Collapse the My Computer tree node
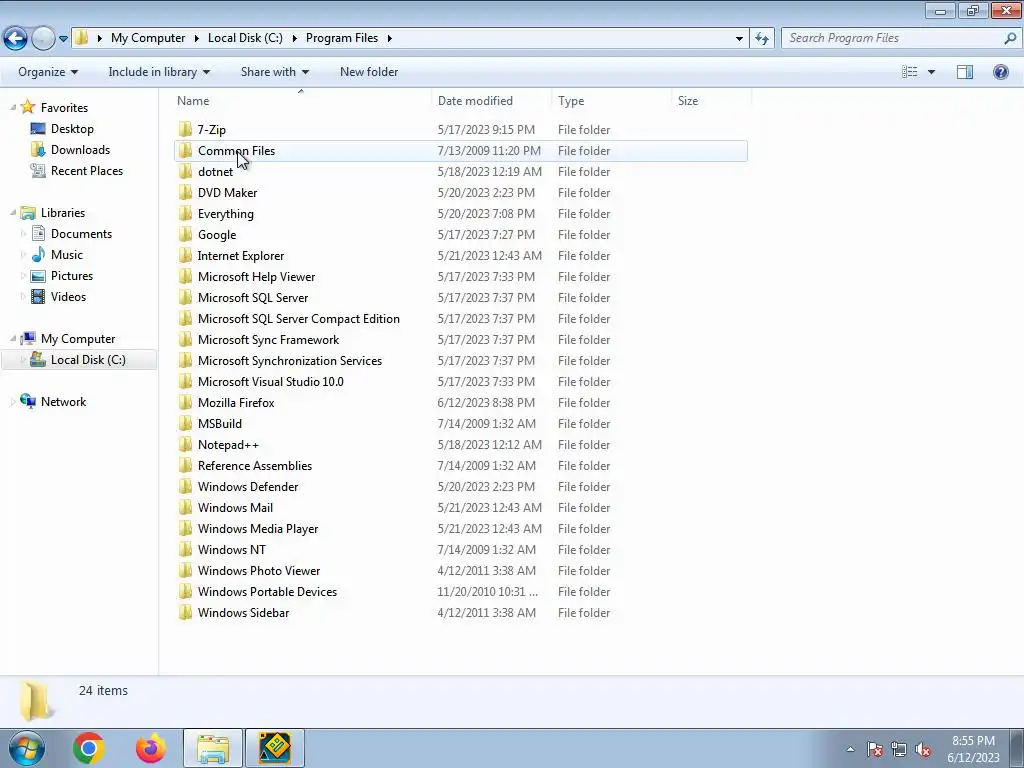 point(13,338)
